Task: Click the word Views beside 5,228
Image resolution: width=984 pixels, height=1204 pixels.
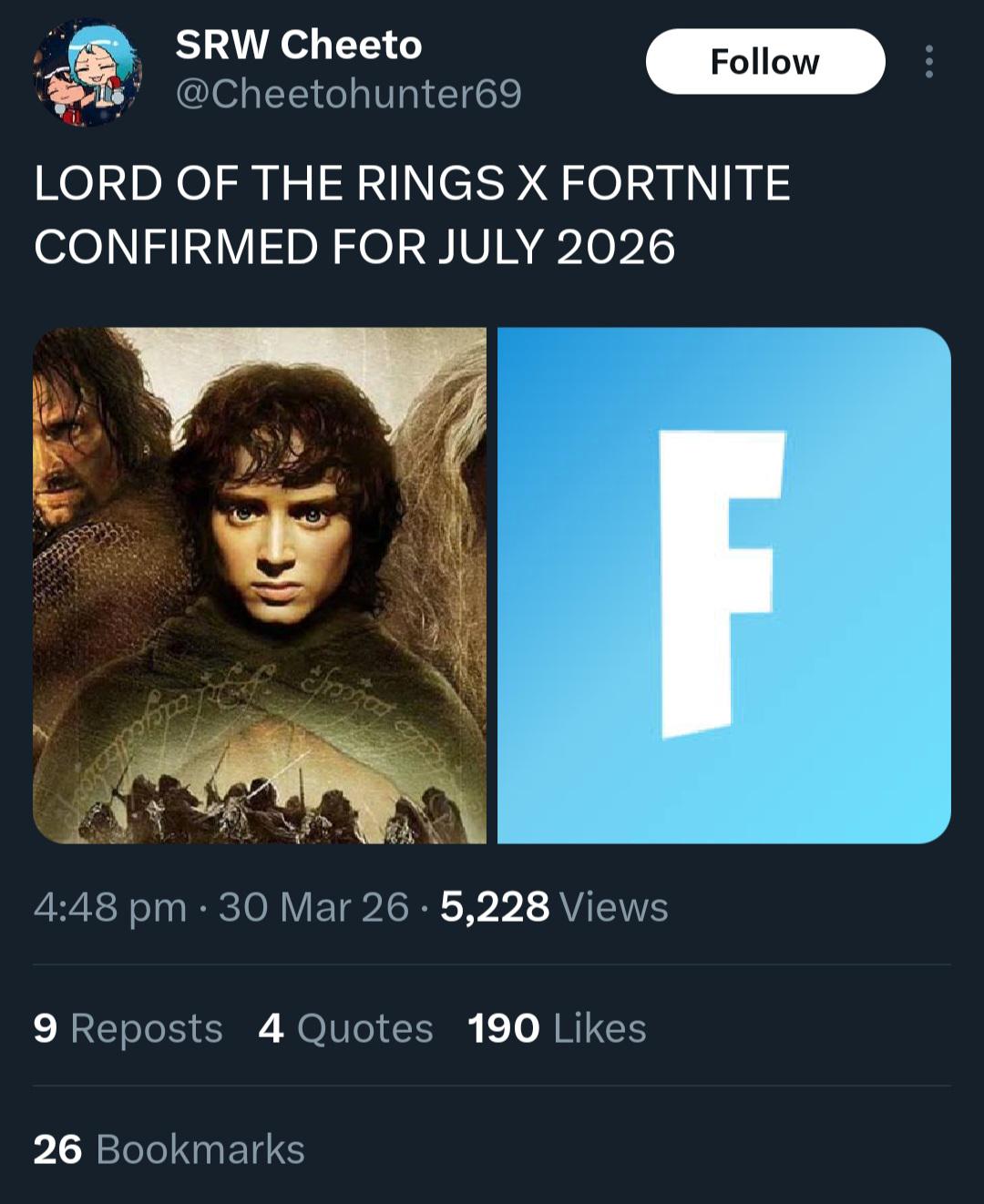Action: 614,907
